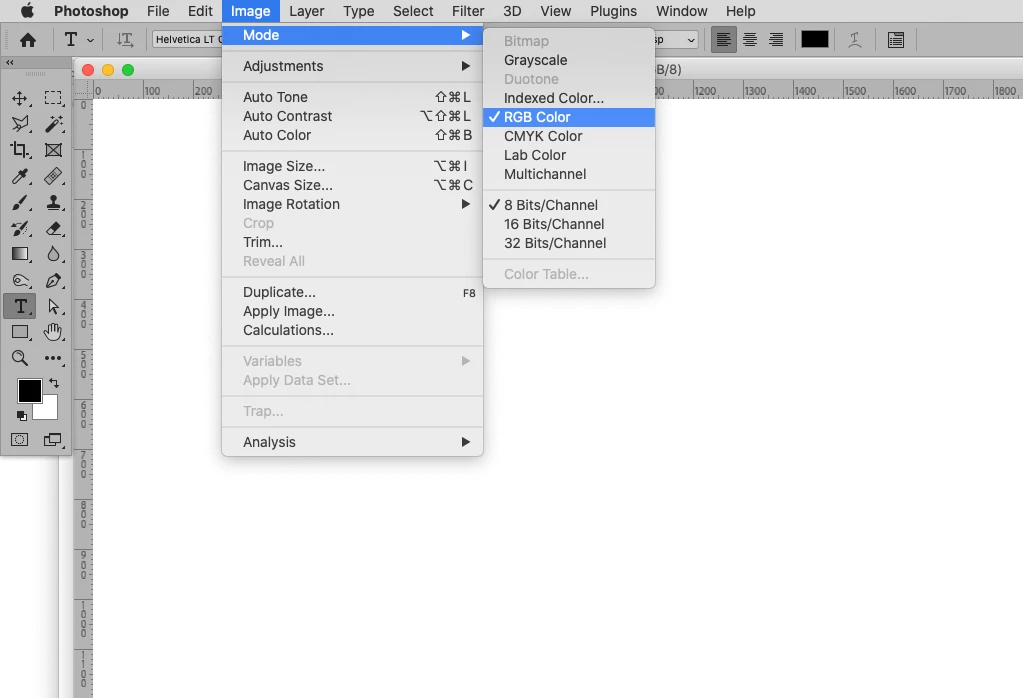1023x698 pixels.
Task: Center align the text
Action: [750, 40]
